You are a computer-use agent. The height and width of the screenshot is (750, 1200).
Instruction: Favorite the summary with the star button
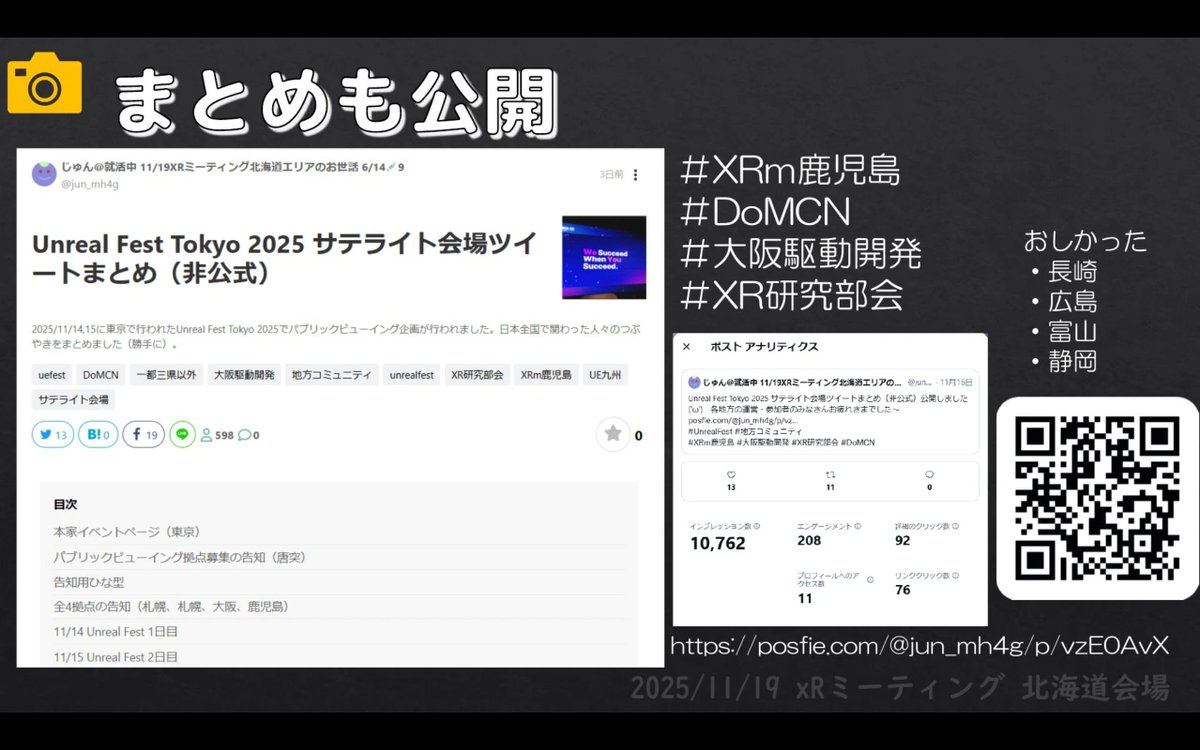pyautogui.click(x=613, y=434)
